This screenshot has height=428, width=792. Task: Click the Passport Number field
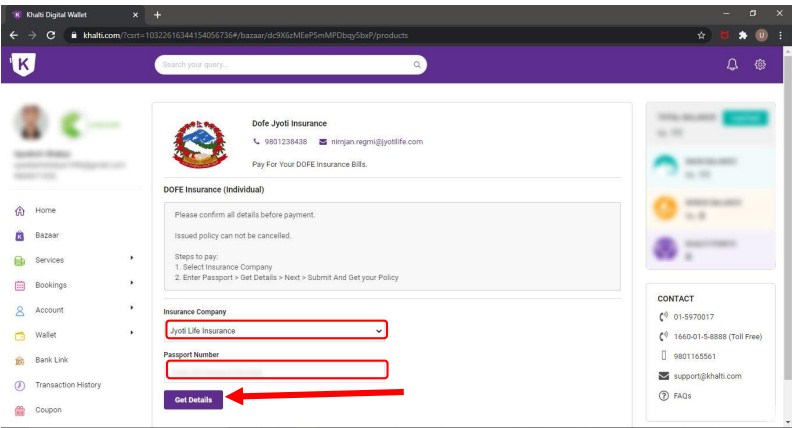[x=275, y=370]
